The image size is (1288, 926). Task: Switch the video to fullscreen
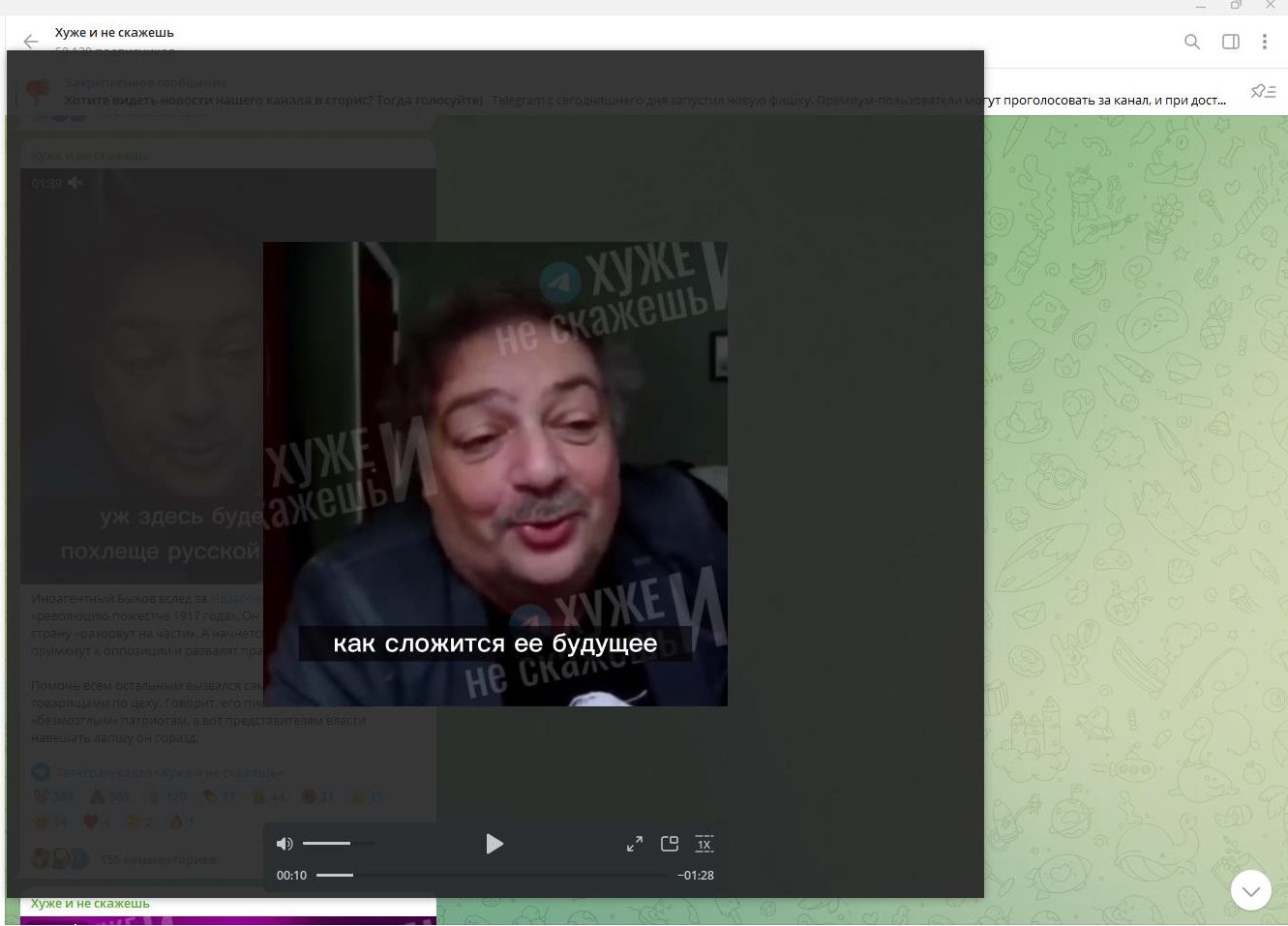(635, 844)
